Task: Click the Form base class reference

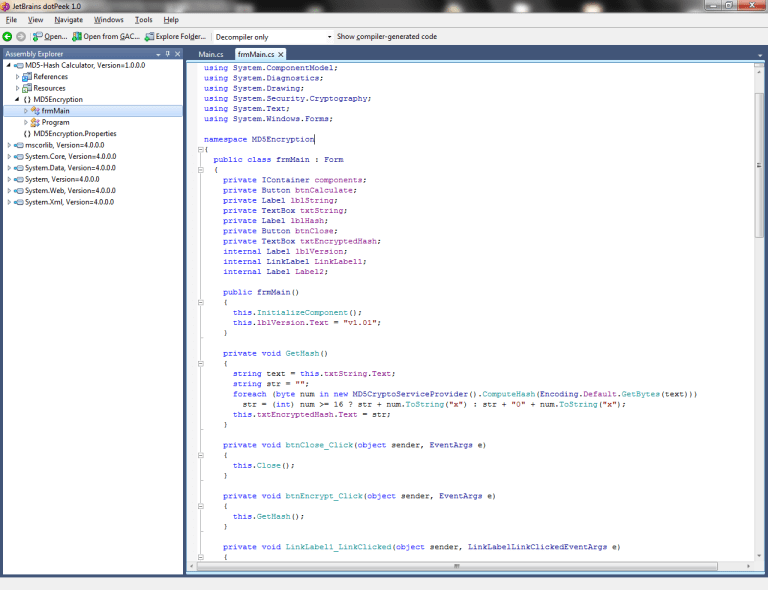Action: (x=334, y=160)
